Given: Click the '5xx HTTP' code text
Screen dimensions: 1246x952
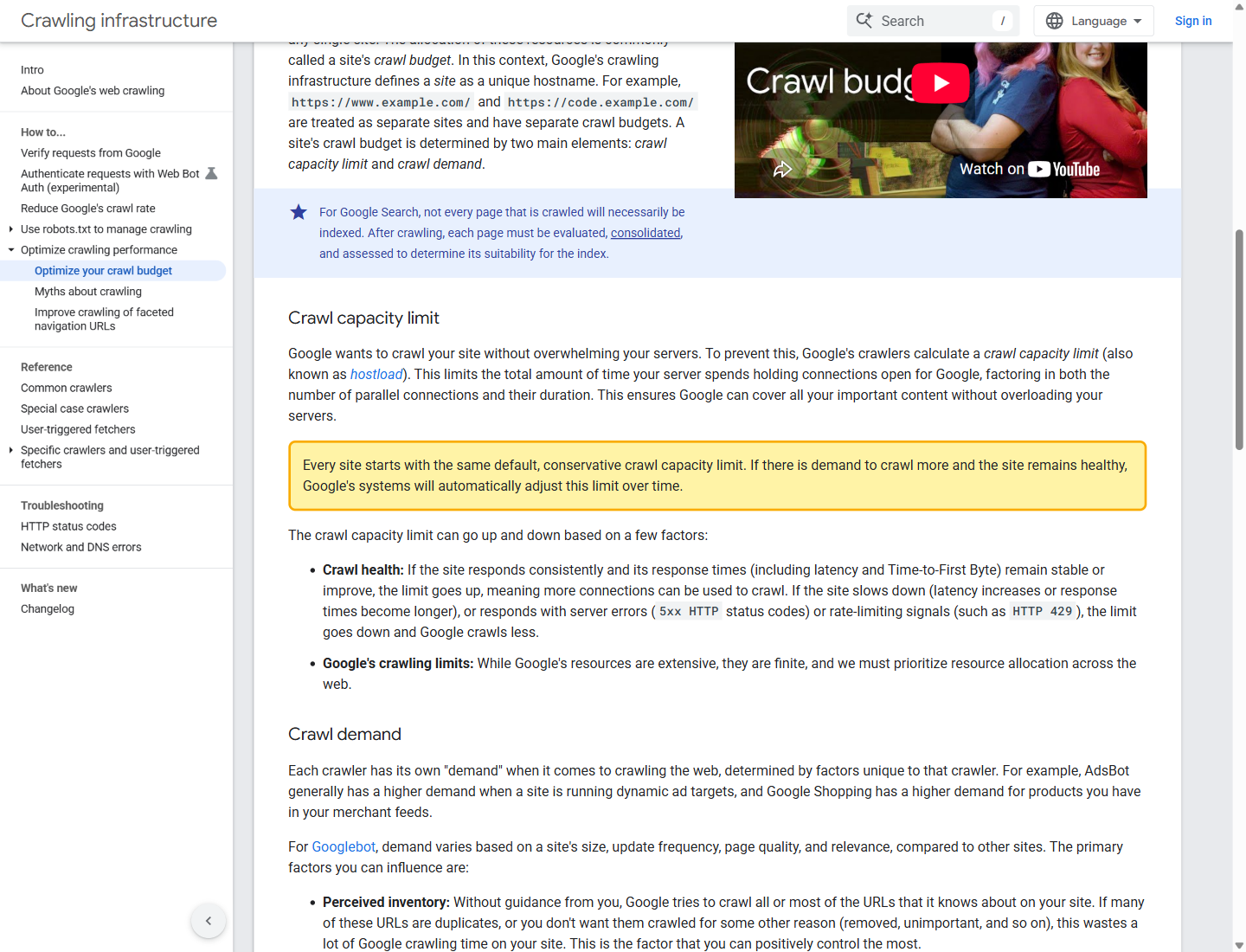Looking at the screenshot, I should tap(689, 612).
